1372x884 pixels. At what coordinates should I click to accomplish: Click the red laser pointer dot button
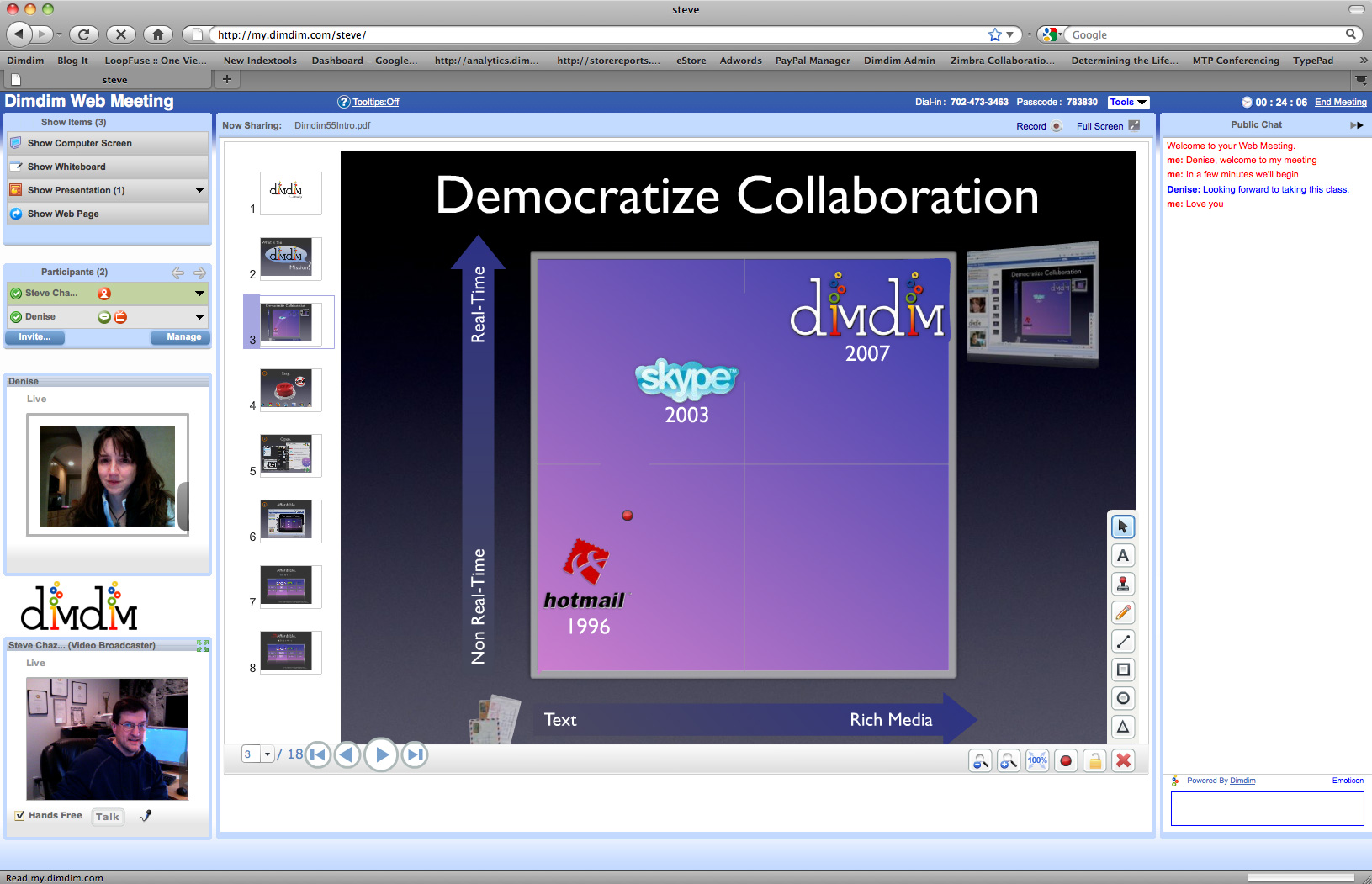1066,761
